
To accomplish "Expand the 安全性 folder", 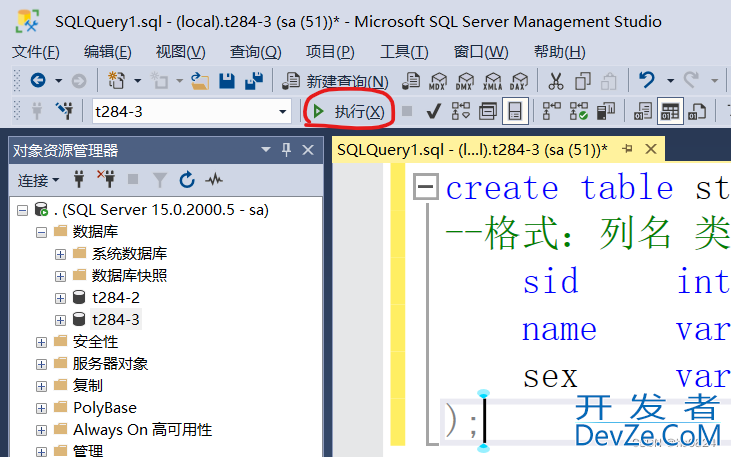I will pos(41,343).
